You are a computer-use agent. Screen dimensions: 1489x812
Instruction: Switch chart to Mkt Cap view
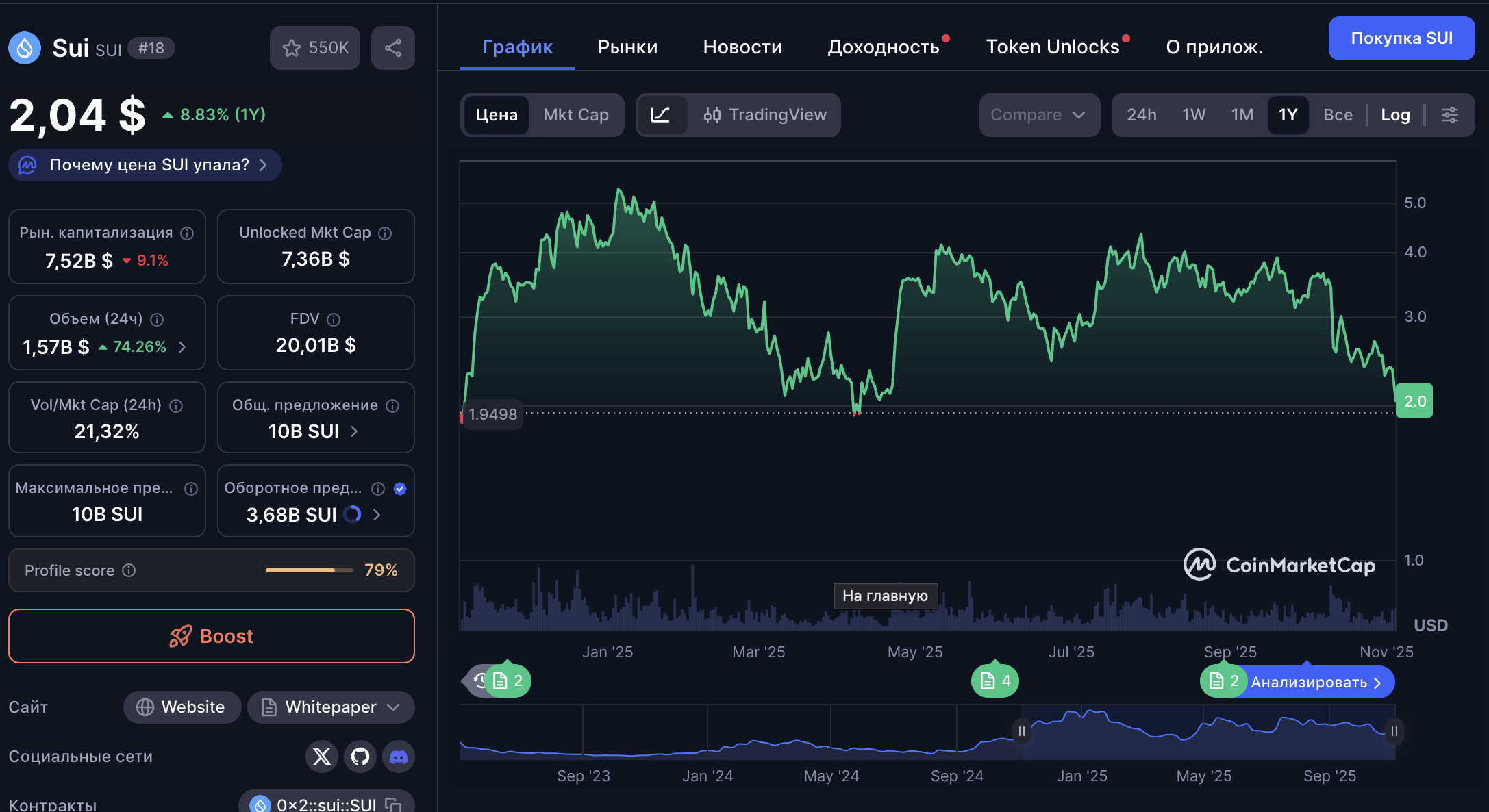pos(575,115)
